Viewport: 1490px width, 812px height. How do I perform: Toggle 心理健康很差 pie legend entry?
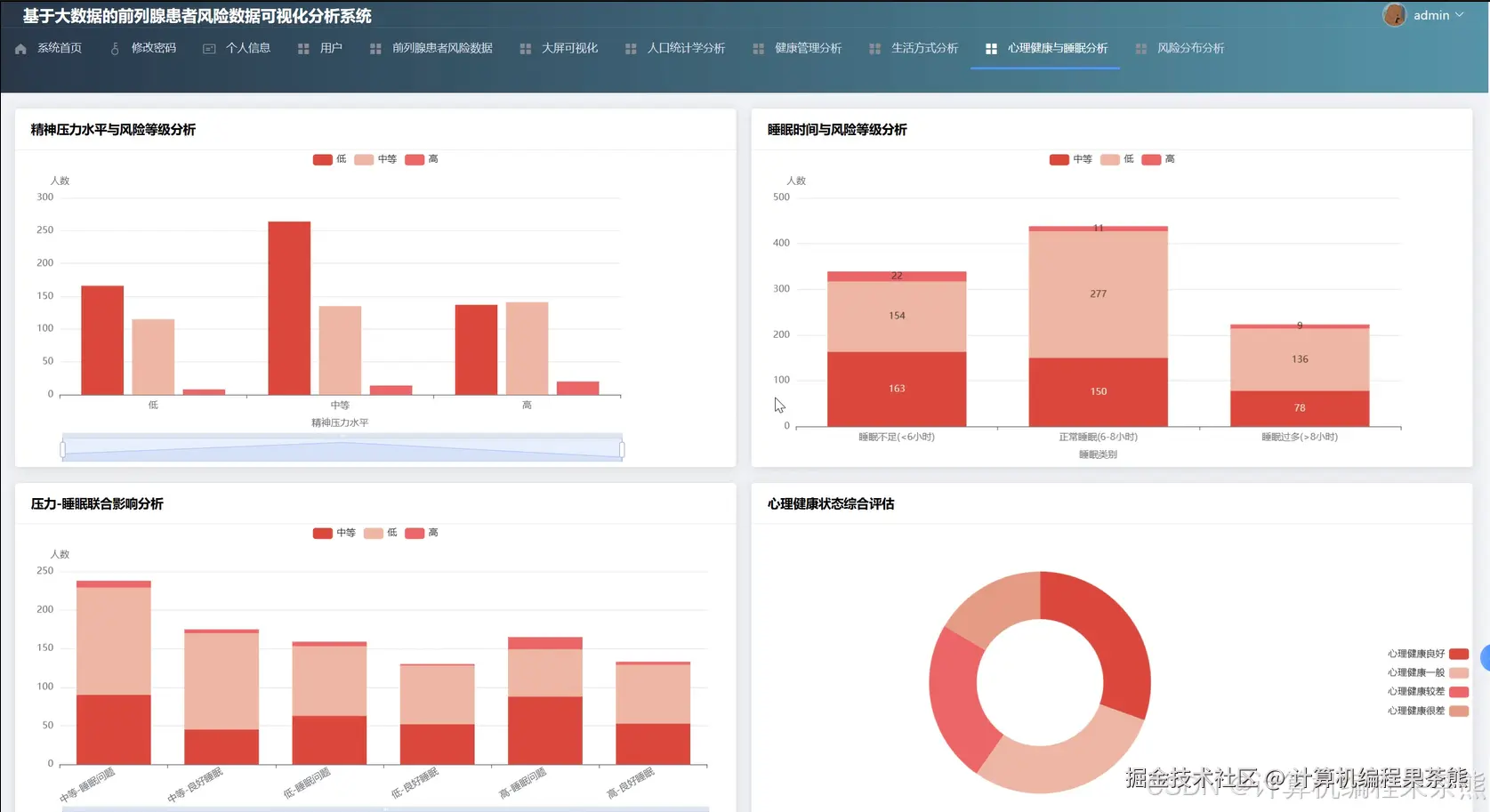coord(1427,711)
